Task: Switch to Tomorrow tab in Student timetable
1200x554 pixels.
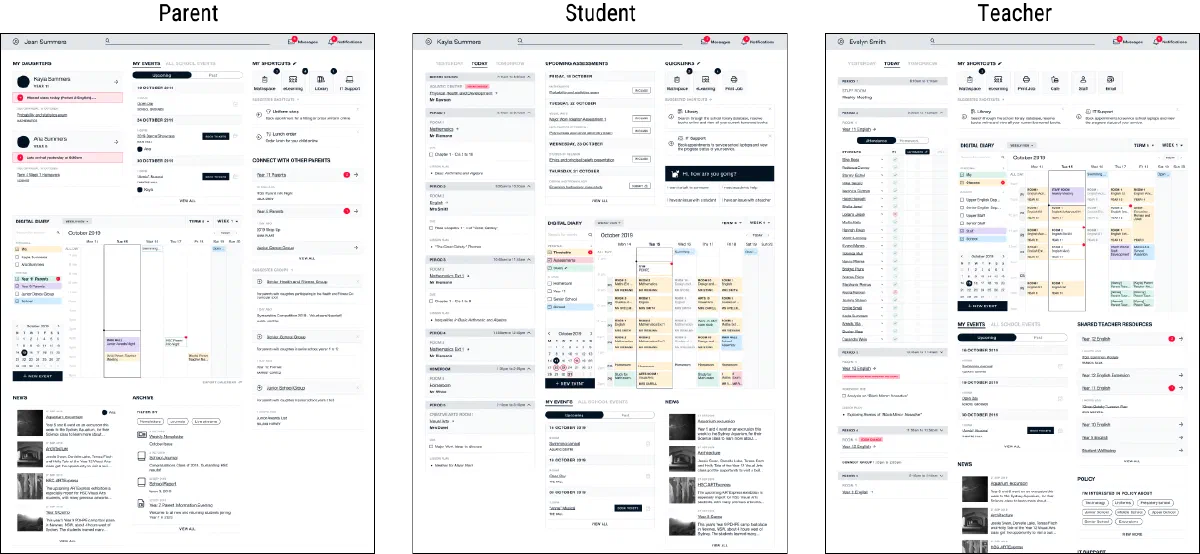Action: (510, 63)
